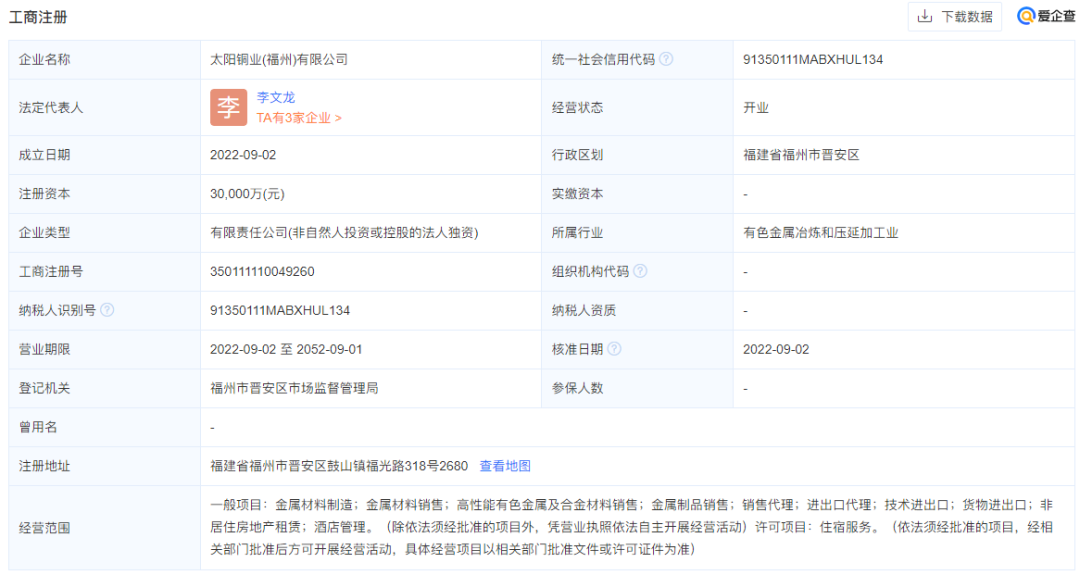Click registration number 350111110049260
Viewport: 1080px width, 575px height.
click(x=262, y=271)
